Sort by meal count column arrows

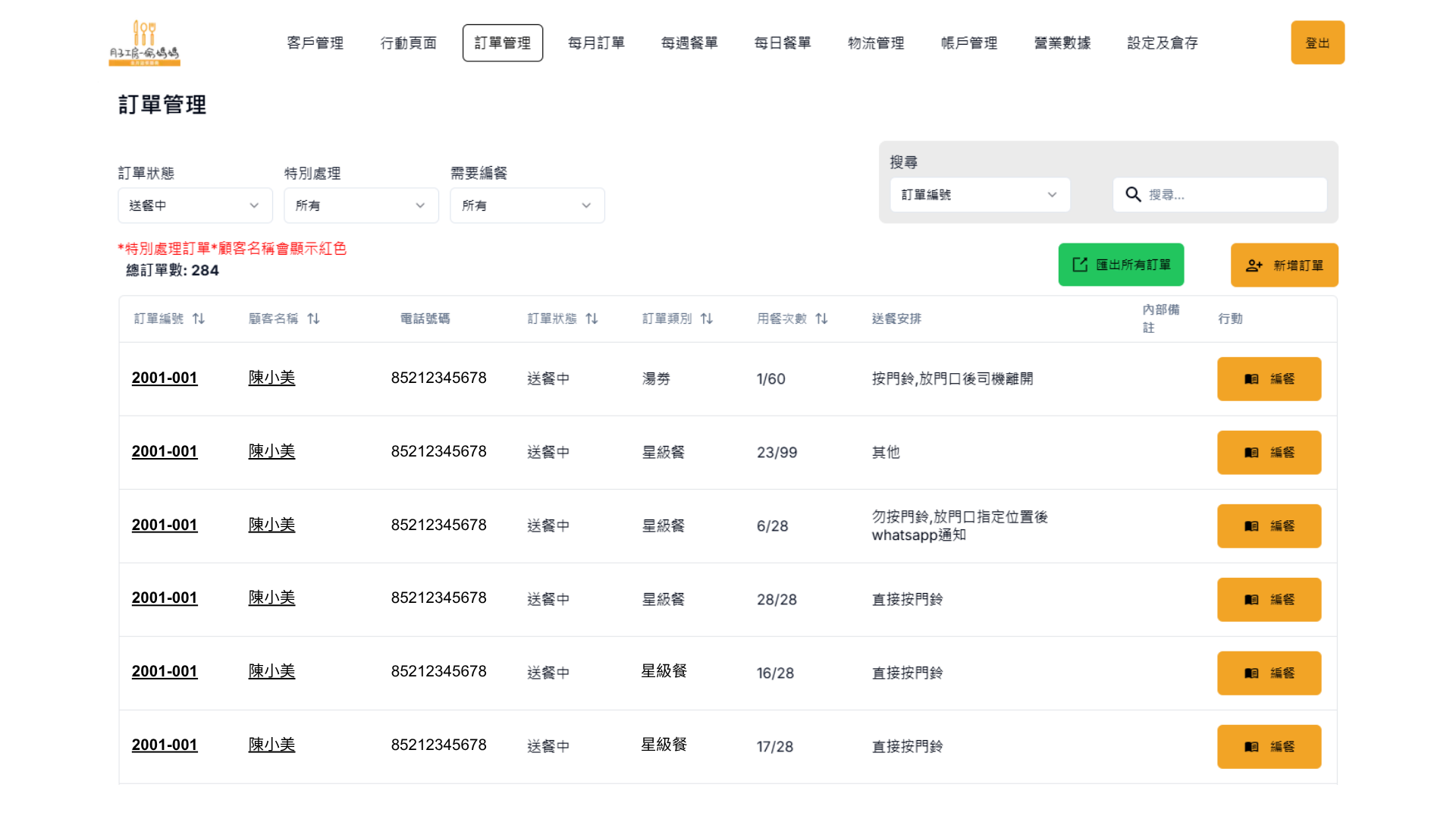821,318
